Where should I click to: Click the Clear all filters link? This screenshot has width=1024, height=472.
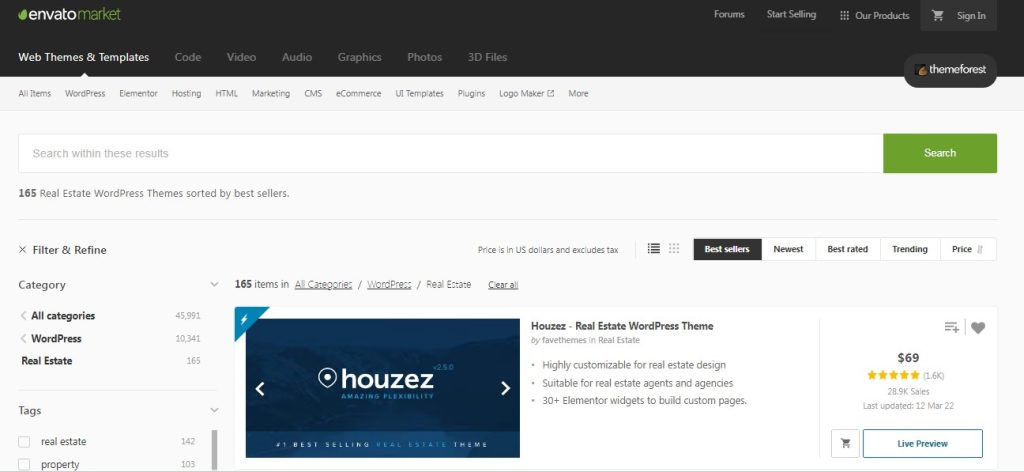[503, 285]
